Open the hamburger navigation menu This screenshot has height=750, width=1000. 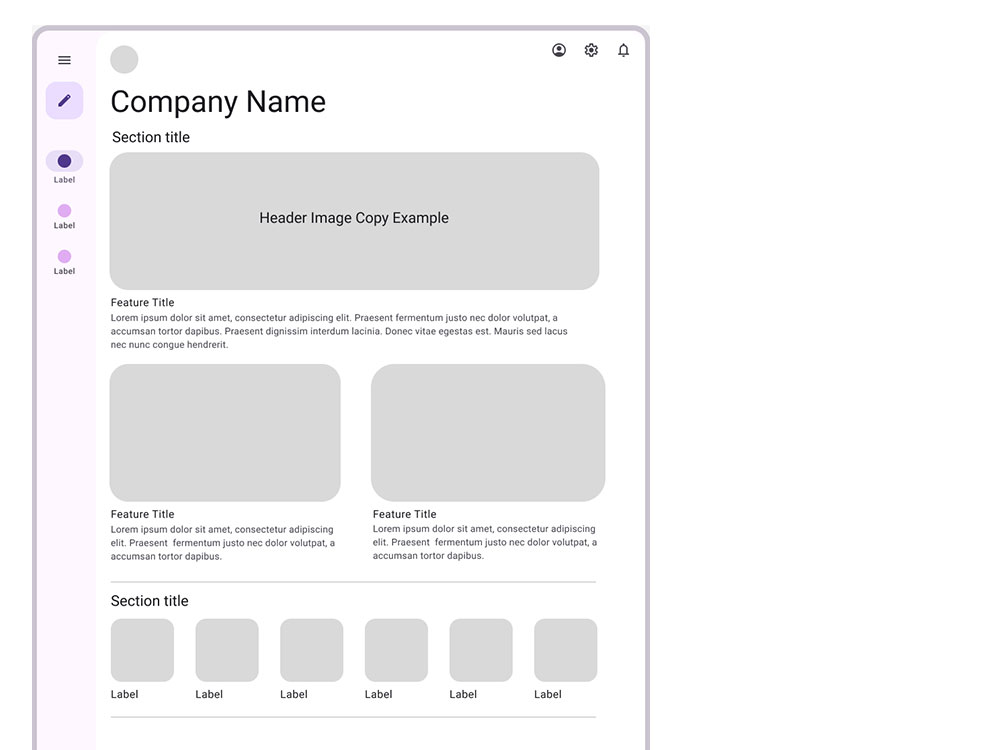coord(64,60)
